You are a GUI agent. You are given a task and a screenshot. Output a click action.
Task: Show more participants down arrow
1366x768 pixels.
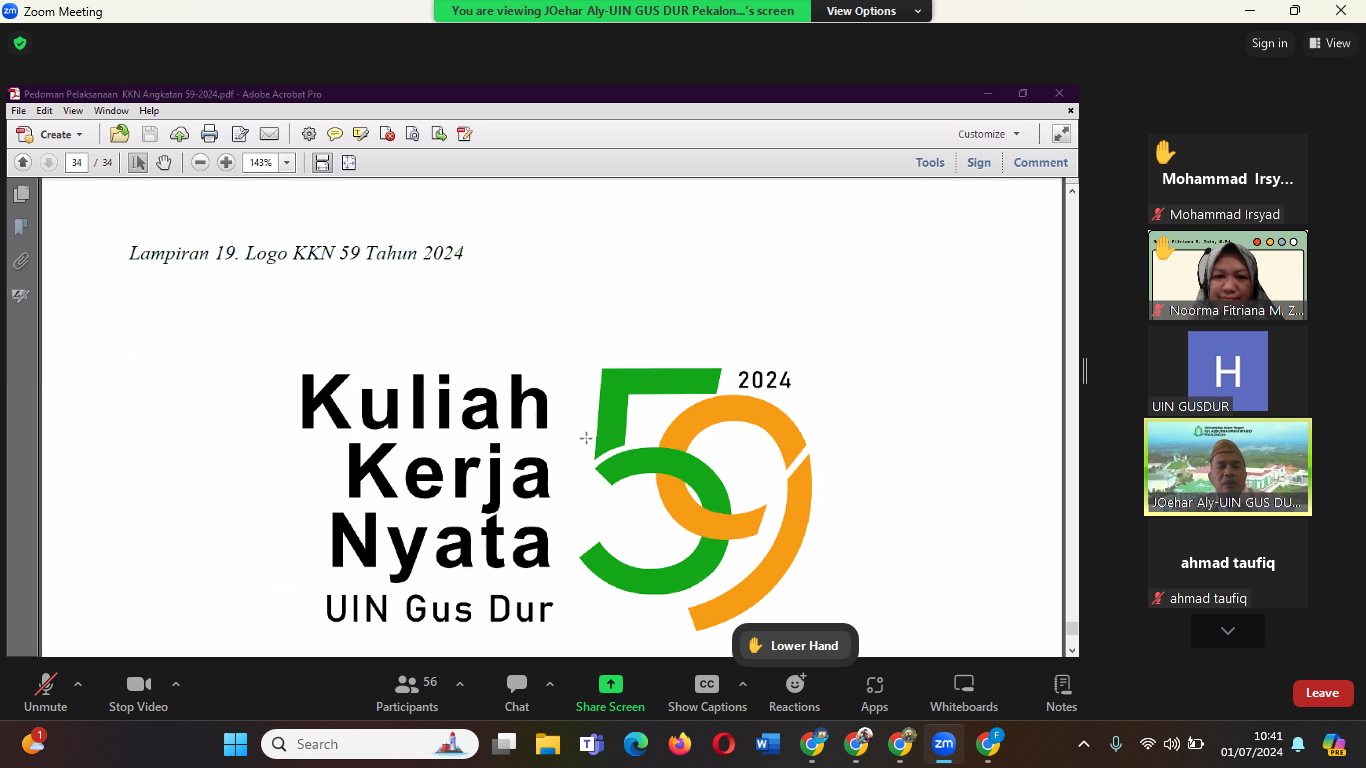coord(1228,631)
